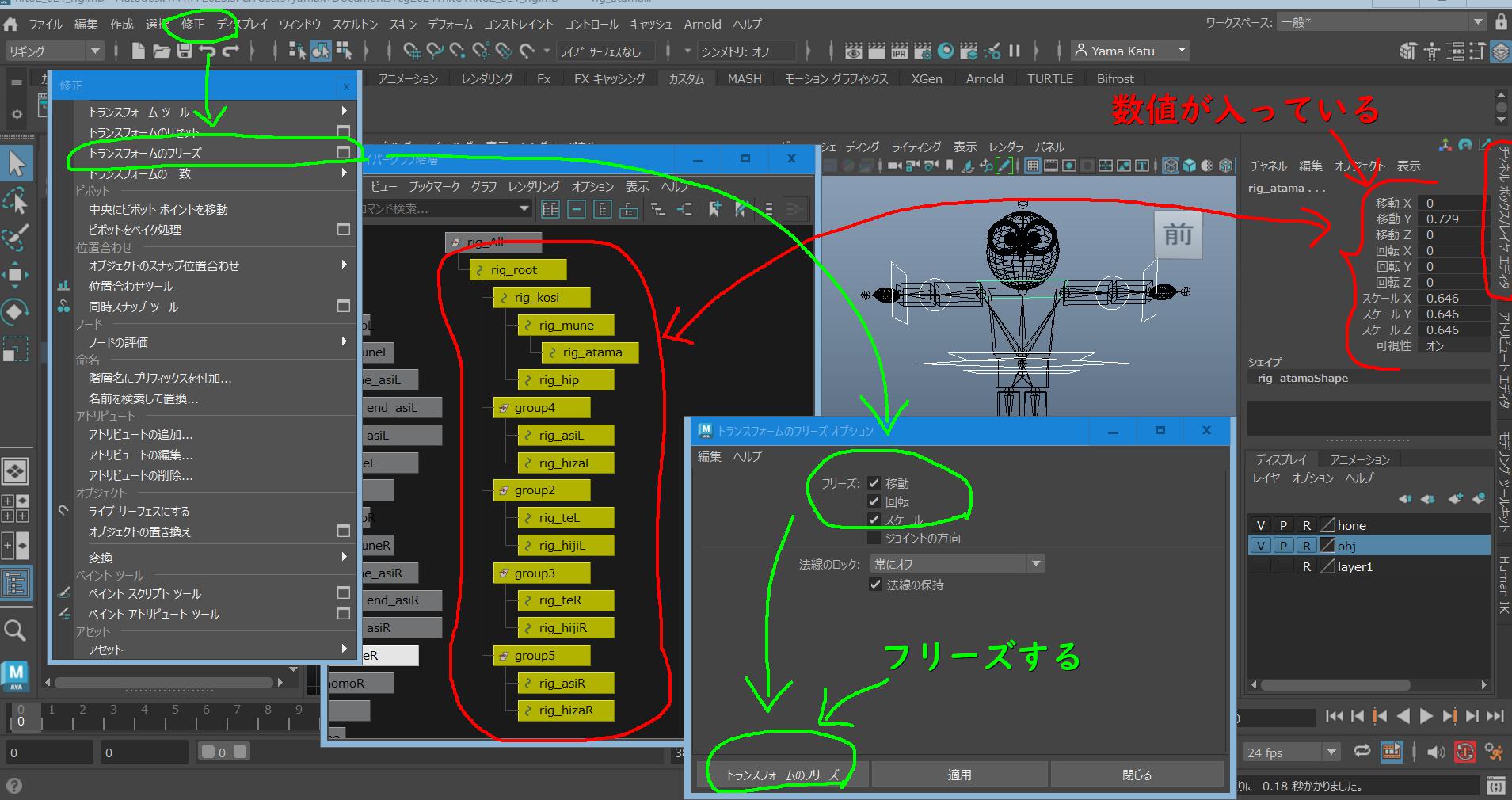Enable snap to curves magnet icon
The height and width of the screenshot is (800, 1512).
pos(435,51)
